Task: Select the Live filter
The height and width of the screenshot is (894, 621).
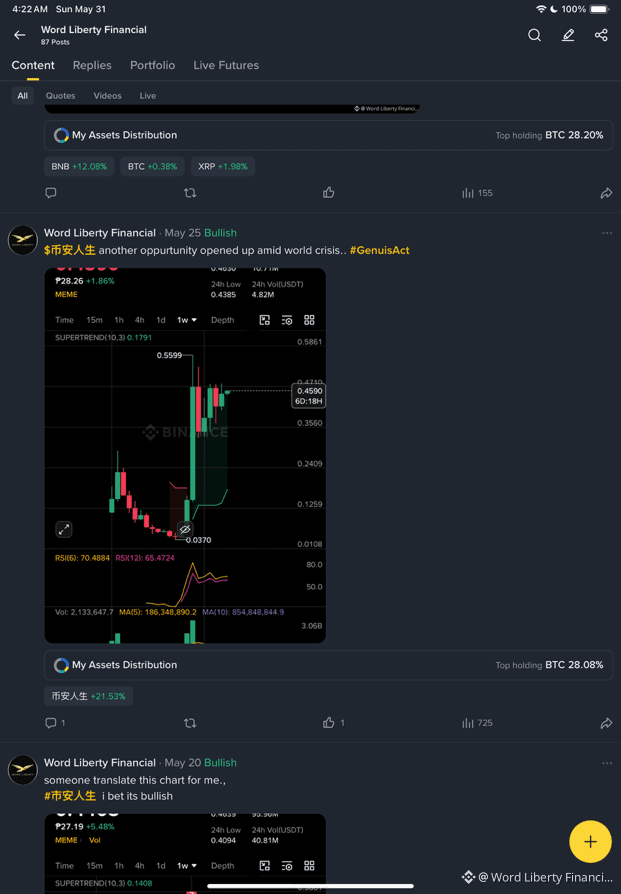Action: pos(148,95)
